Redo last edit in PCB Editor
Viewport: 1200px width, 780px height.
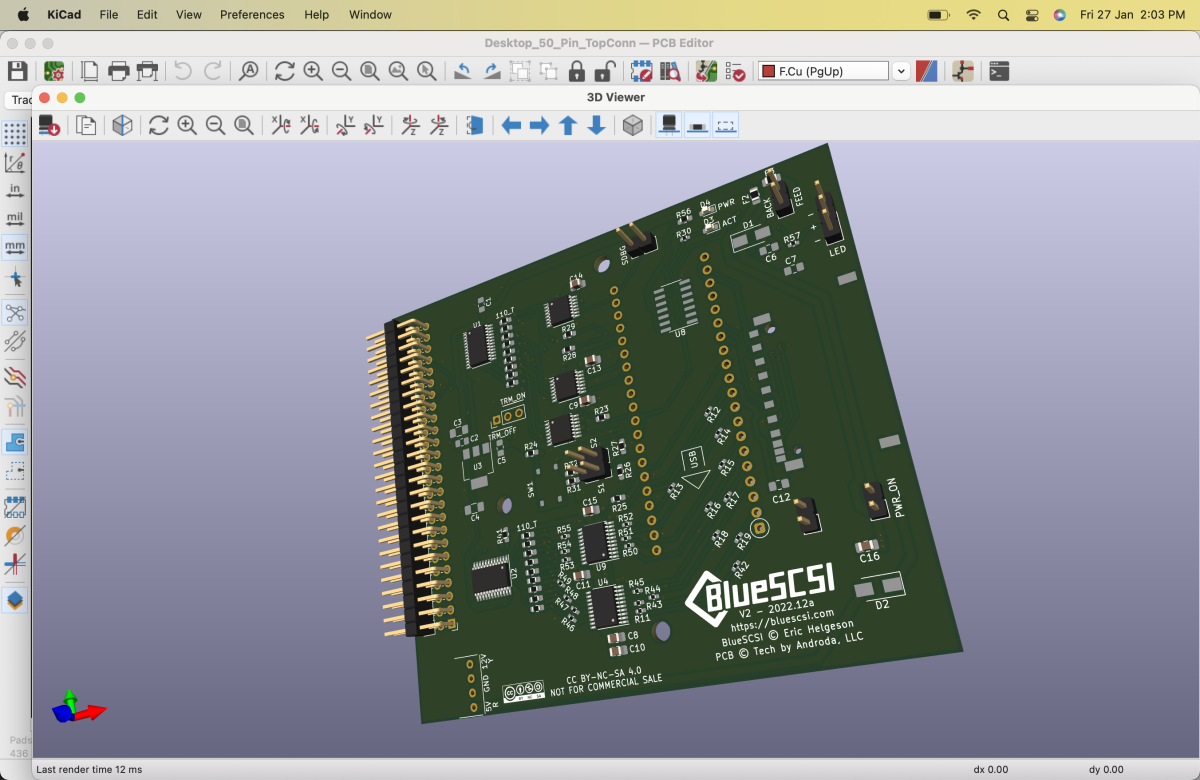212,71
